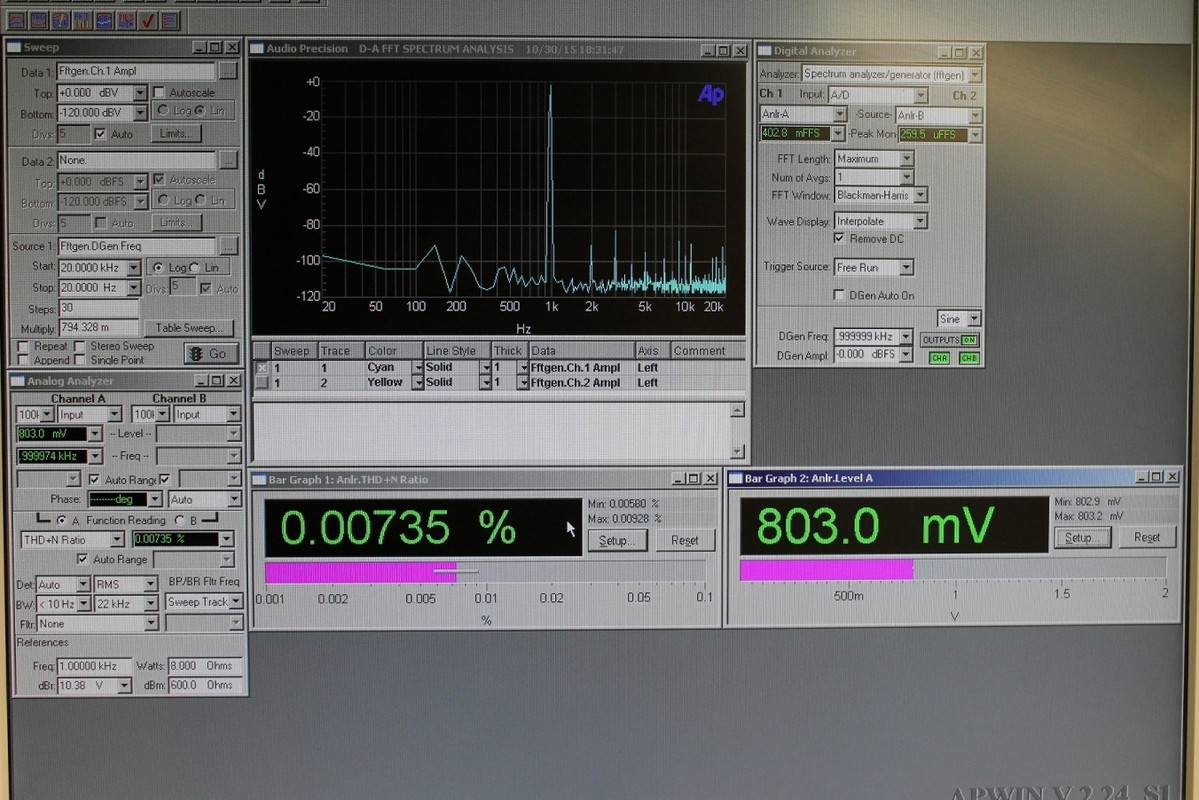The height and width of the screenshot is (800, 1199).
Task: Open the Sine waveform dropdown
Action: [x=974, y=318]
